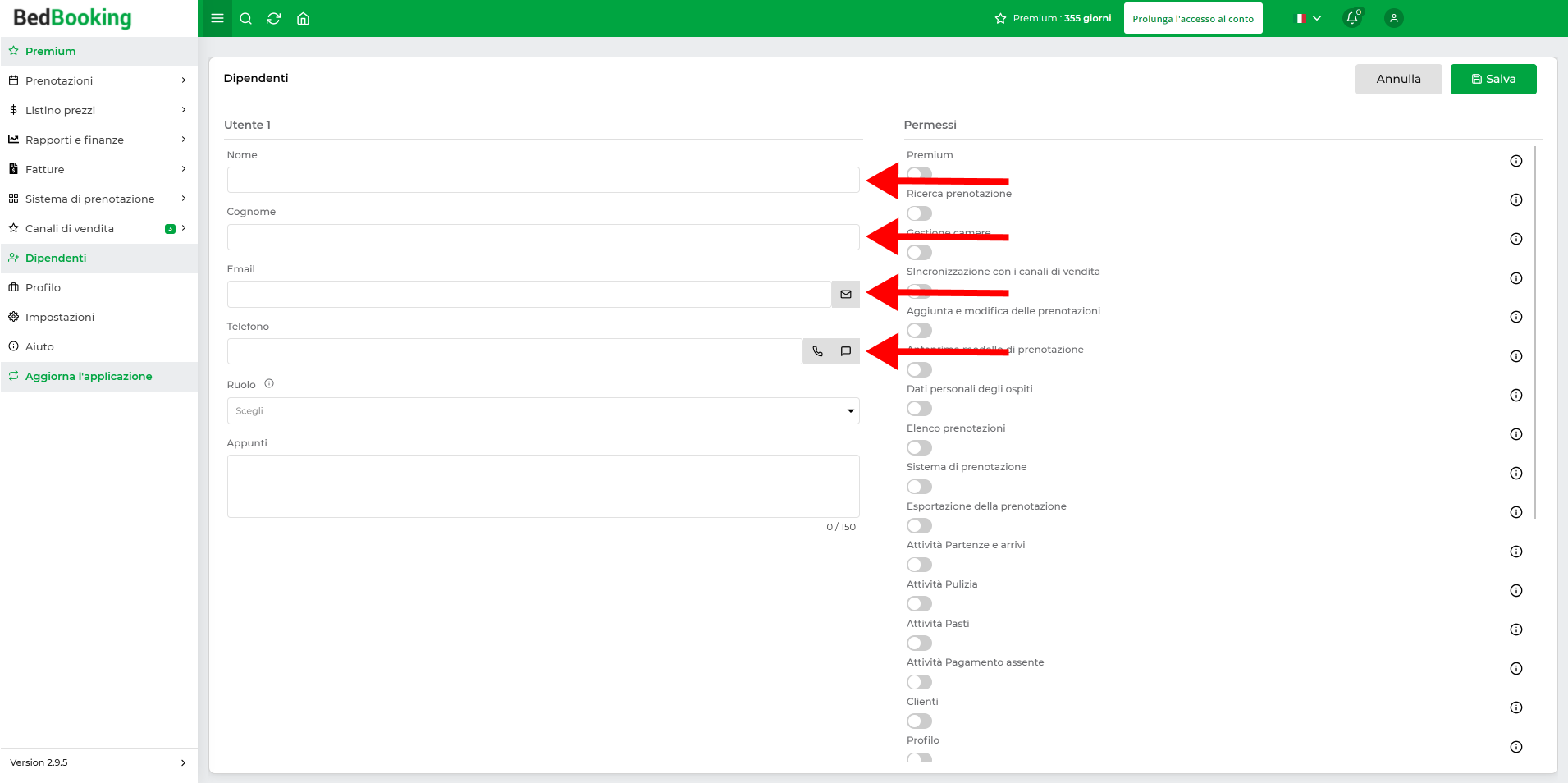
Task: Click the Salva button
Action: (1493, 79)
